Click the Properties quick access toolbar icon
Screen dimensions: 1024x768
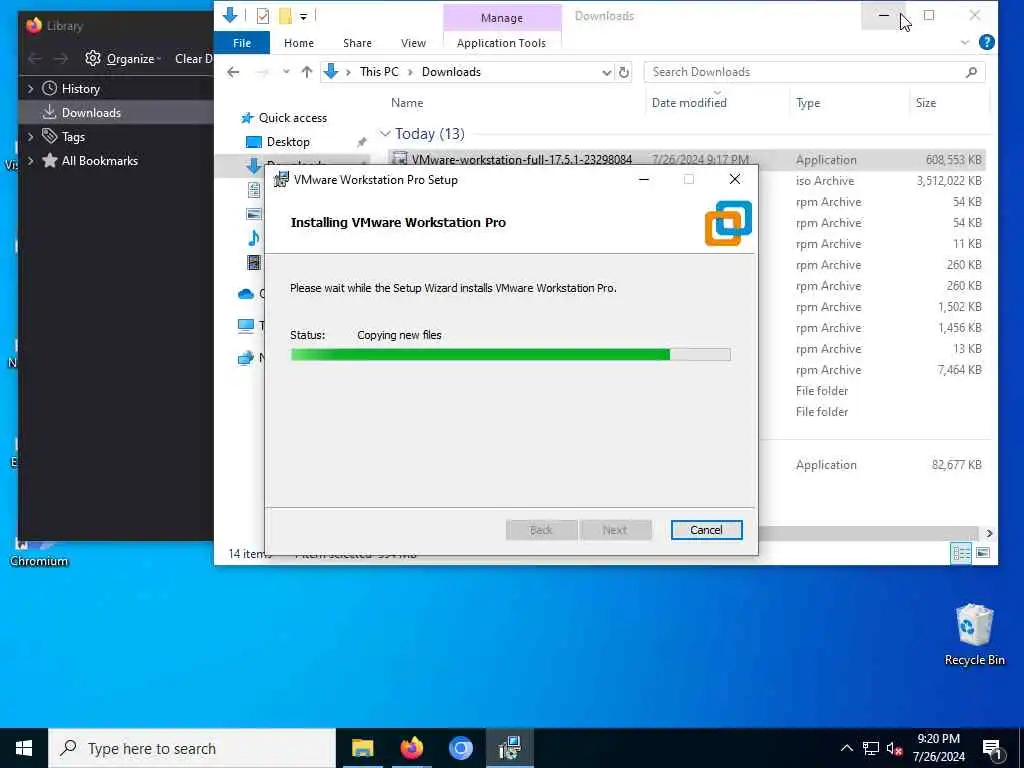tap(263, 16)
